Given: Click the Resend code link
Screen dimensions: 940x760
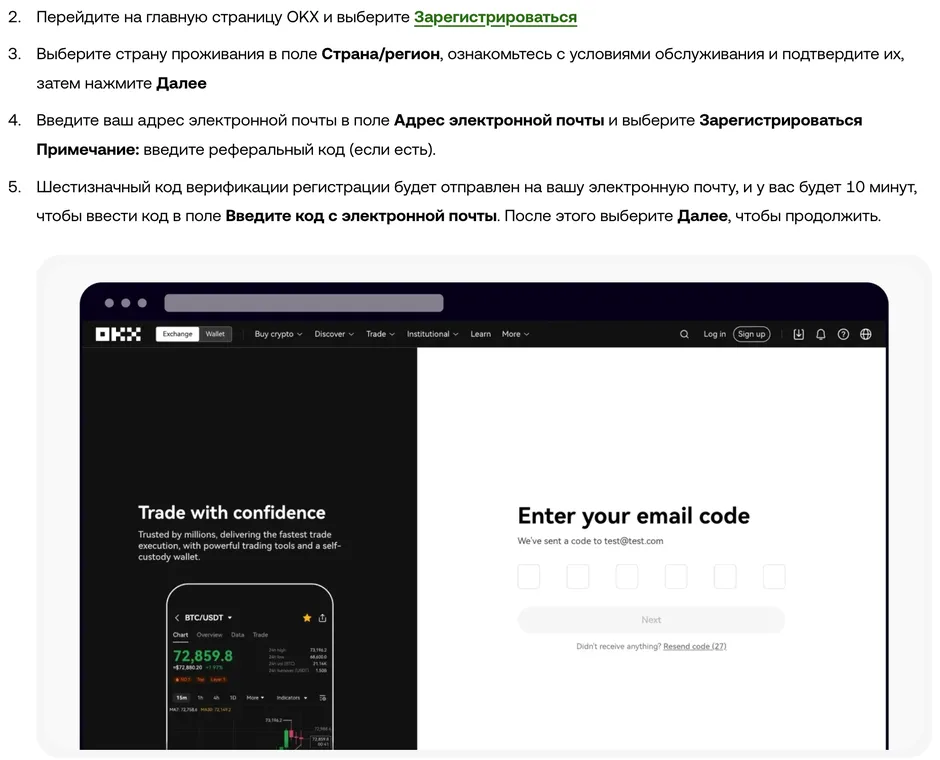Looking at the screenshot, I should coord(695,646).
